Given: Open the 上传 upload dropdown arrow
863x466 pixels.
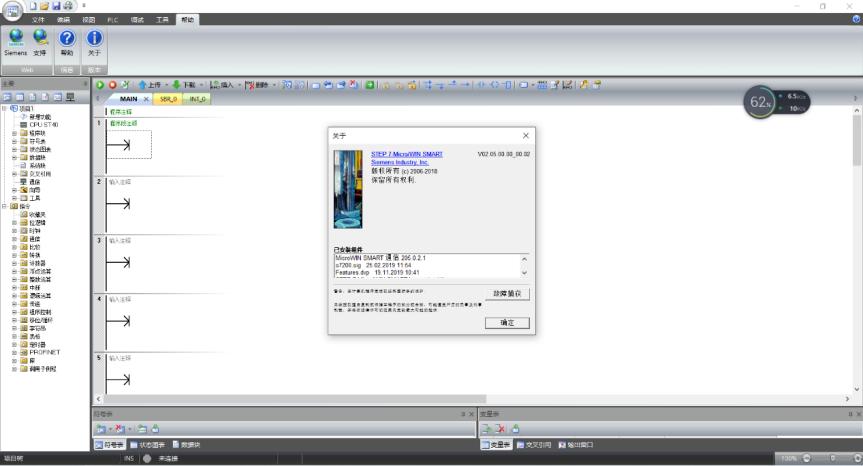Looking at the screenshot, I should [x=166, y=85].
